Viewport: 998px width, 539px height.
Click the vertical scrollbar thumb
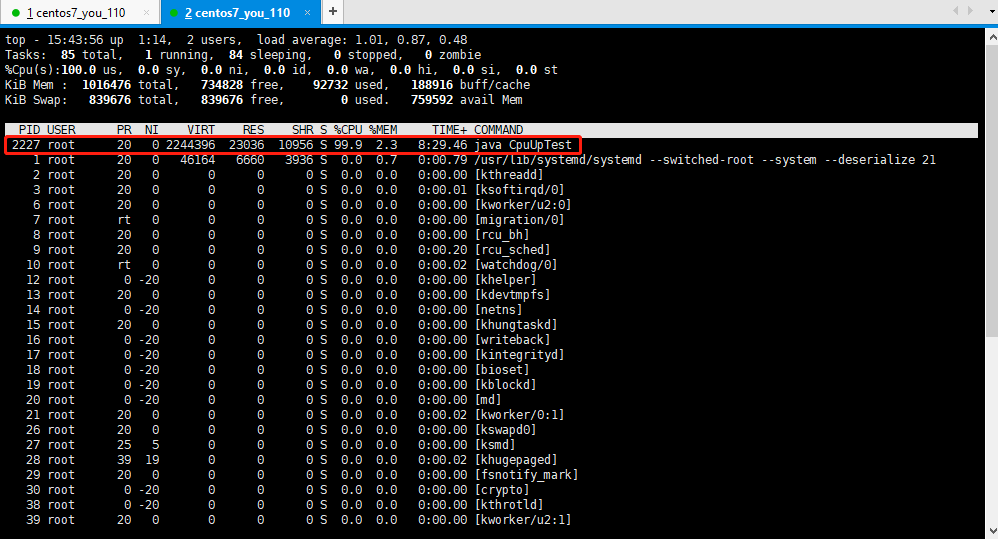992,191
